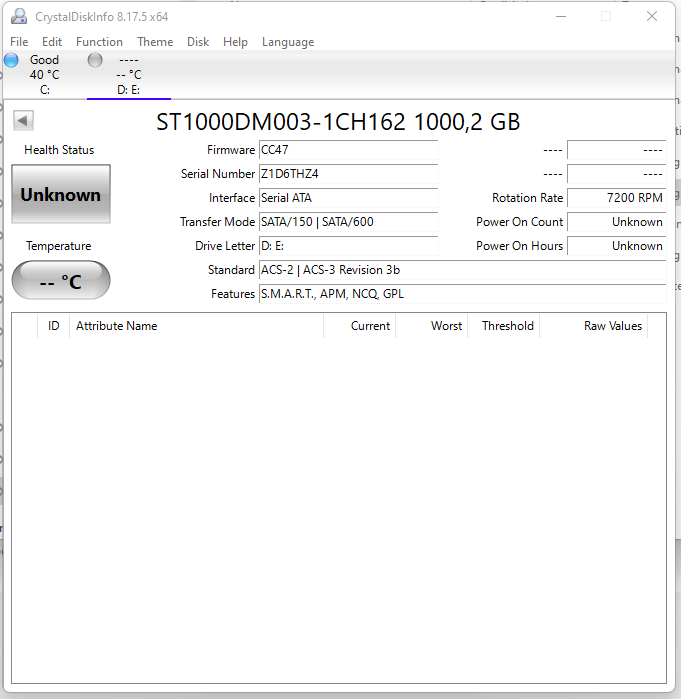
Task: Open the Edit menu
Action: coord(52,42)
